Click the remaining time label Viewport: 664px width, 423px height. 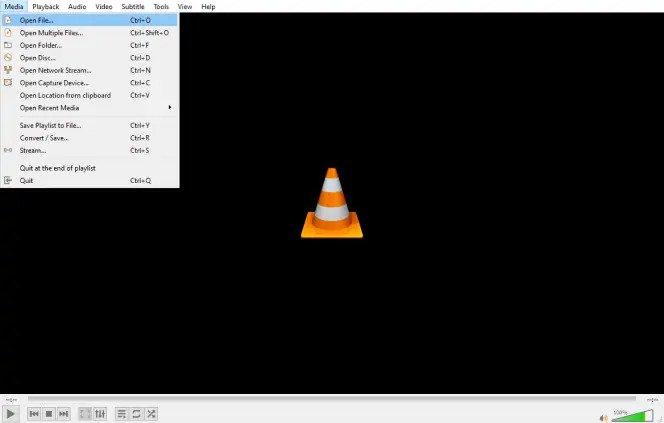pos(652,399)
